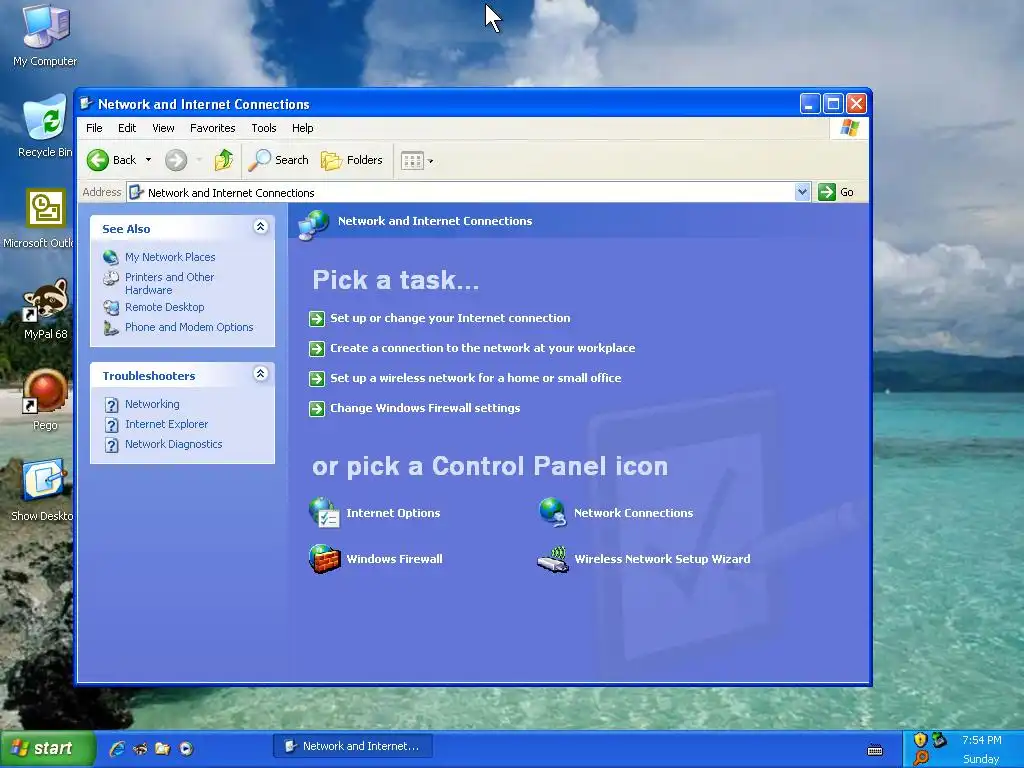Click the Network and Internet taskbar button

353,746
